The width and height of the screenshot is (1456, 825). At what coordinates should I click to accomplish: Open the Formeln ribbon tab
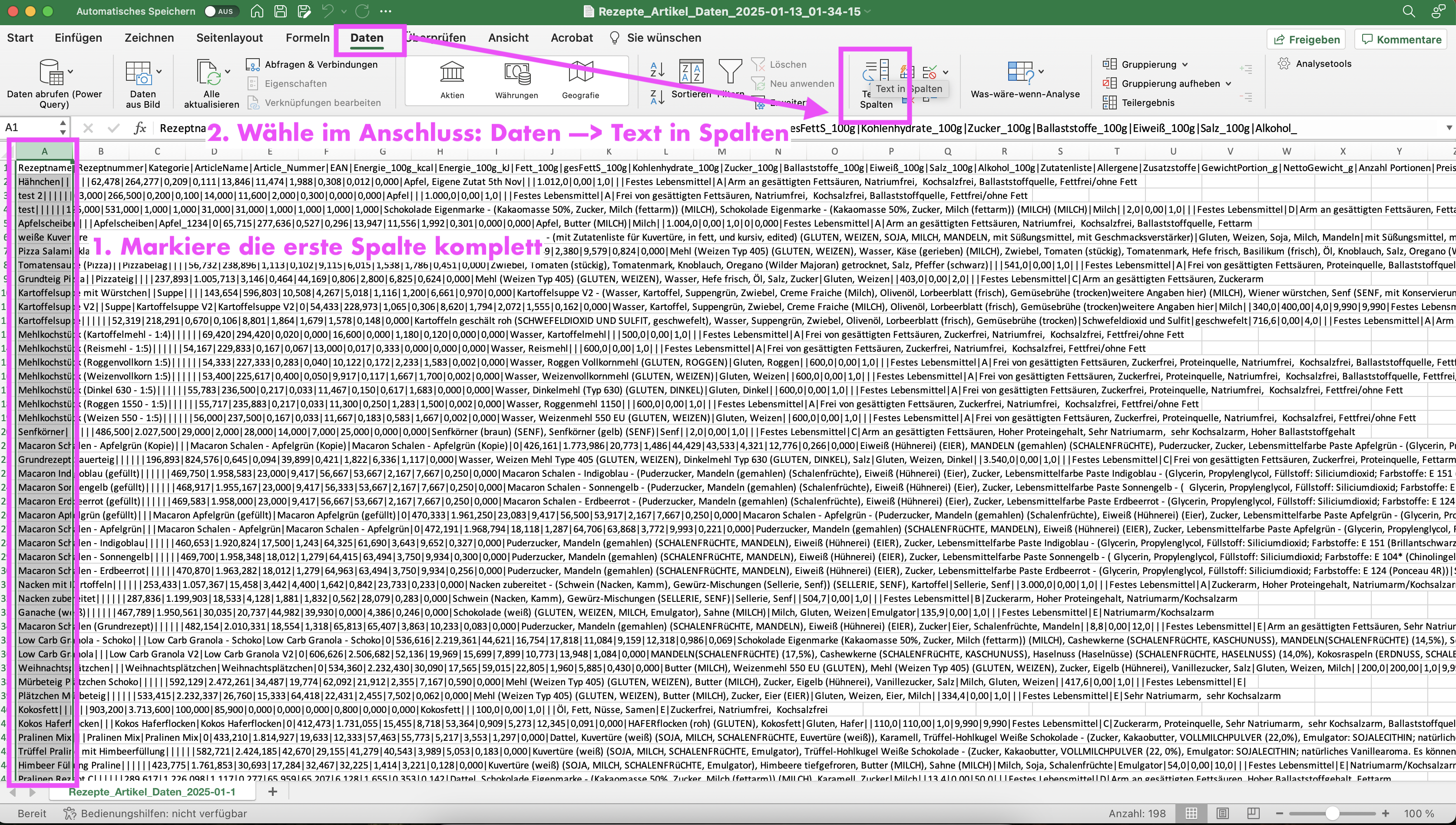point(307,38)
